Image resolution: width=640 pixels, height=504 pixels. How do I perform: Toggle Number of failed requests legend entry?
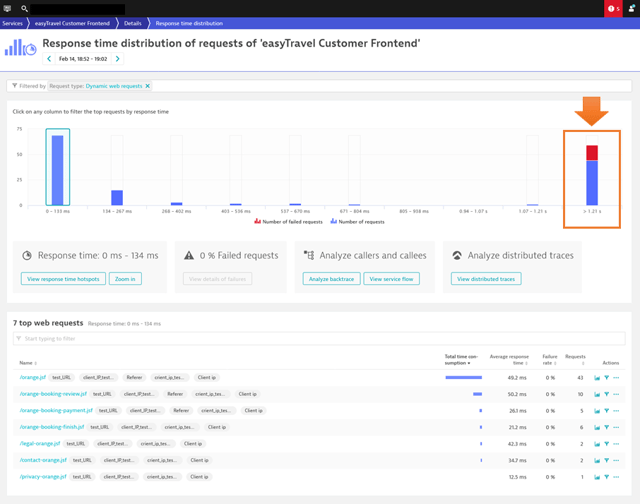click(288, 222)
